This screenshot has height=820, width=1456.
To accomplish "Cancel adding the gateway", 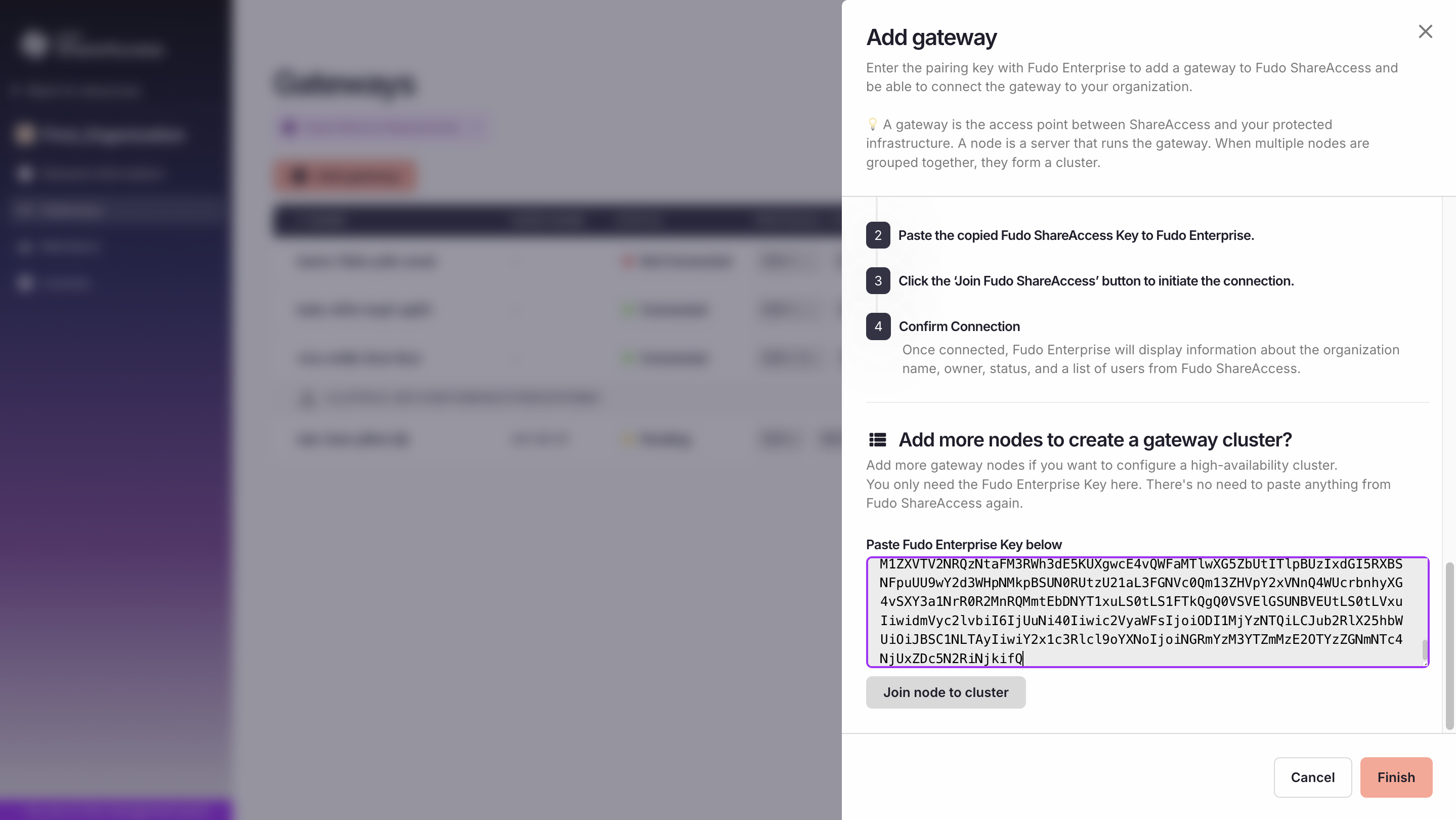I will [x=1312, y=777].
